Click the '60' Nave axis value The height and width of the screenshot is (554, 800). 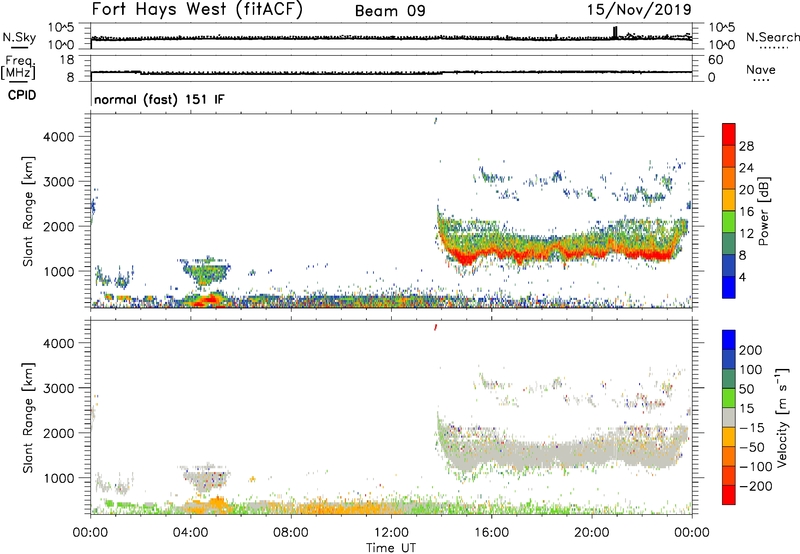pyautogui.click(x=715, y=60)
